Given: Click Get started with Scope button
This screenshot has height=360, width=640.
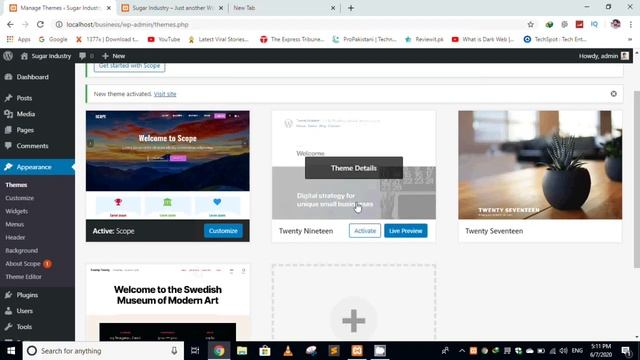Looking at the screenshot, I should (129, 67).
